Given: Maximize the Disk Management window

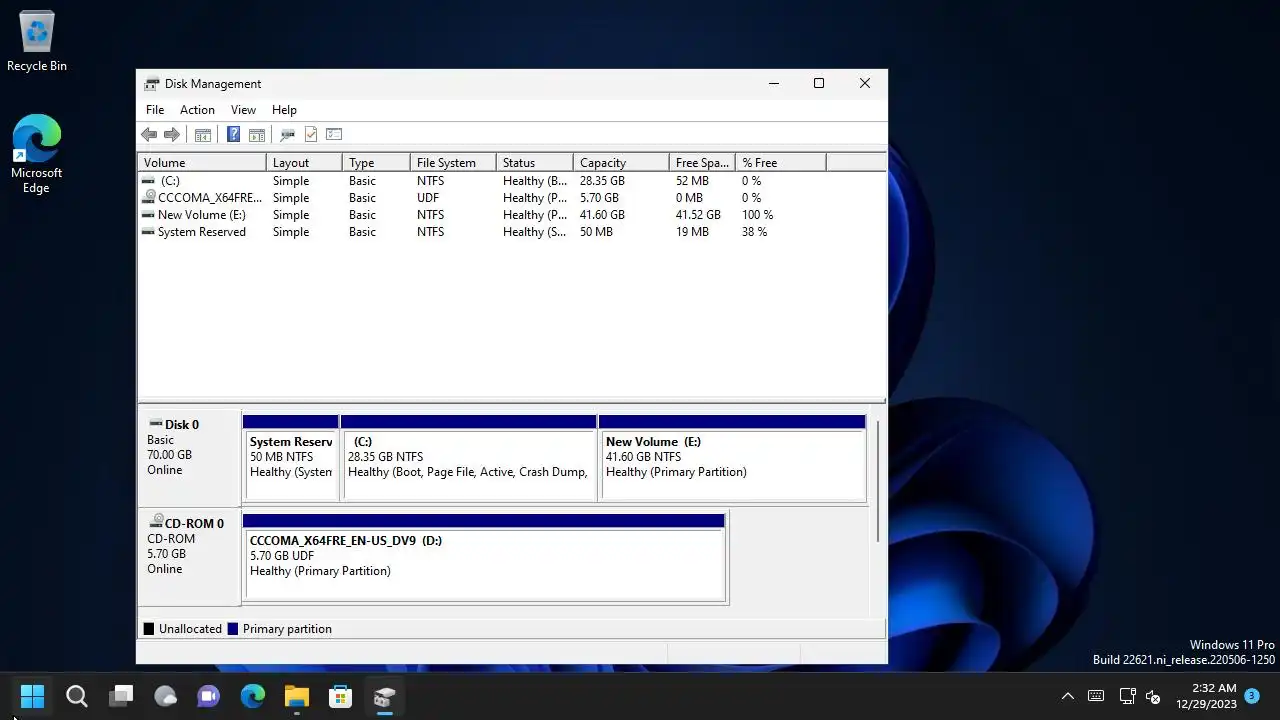Looking at the screenshot, I should tap(819, 84).
